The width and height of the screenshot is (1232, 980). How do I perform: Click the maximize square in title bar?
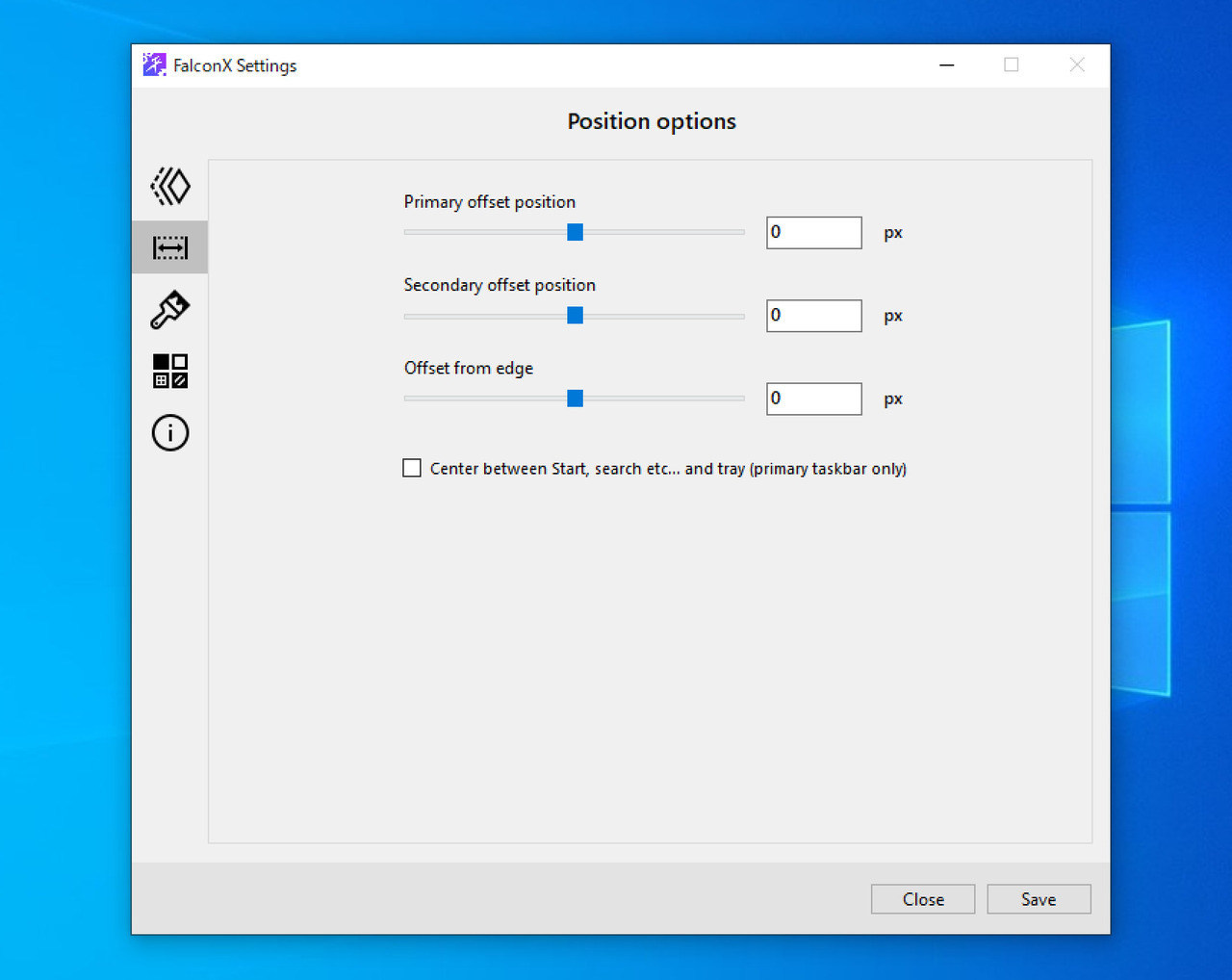point(1012,65)
